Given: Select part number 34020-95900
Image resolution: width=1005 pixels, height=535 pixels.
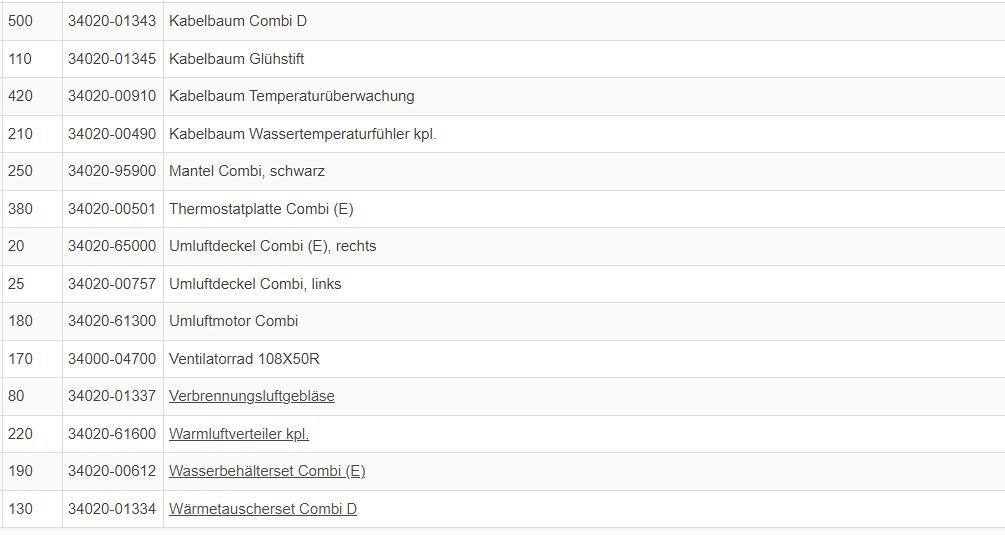Looking at the screenshot, I should [x=112, y=171].
